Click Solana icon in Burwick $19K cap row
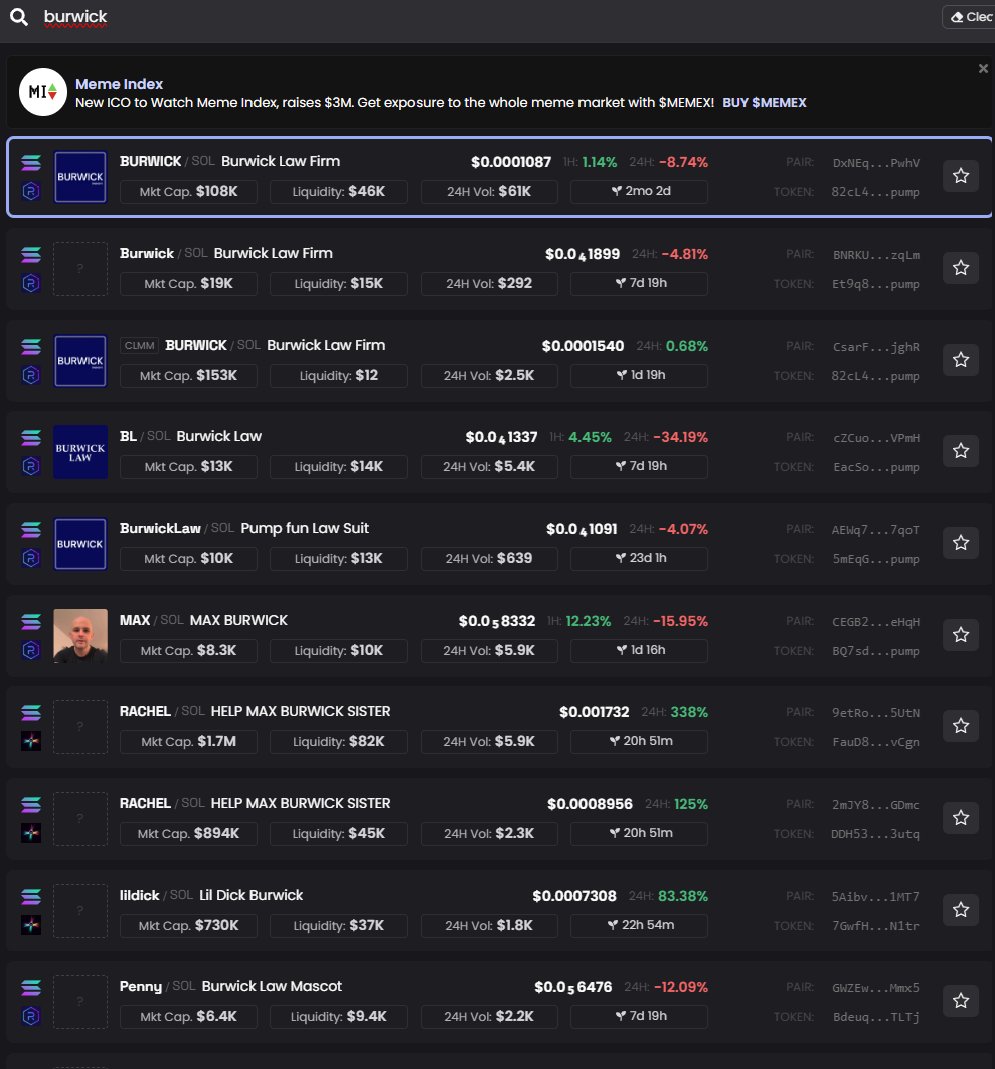This screenshot has width=995, height=1069. point(31,255)
